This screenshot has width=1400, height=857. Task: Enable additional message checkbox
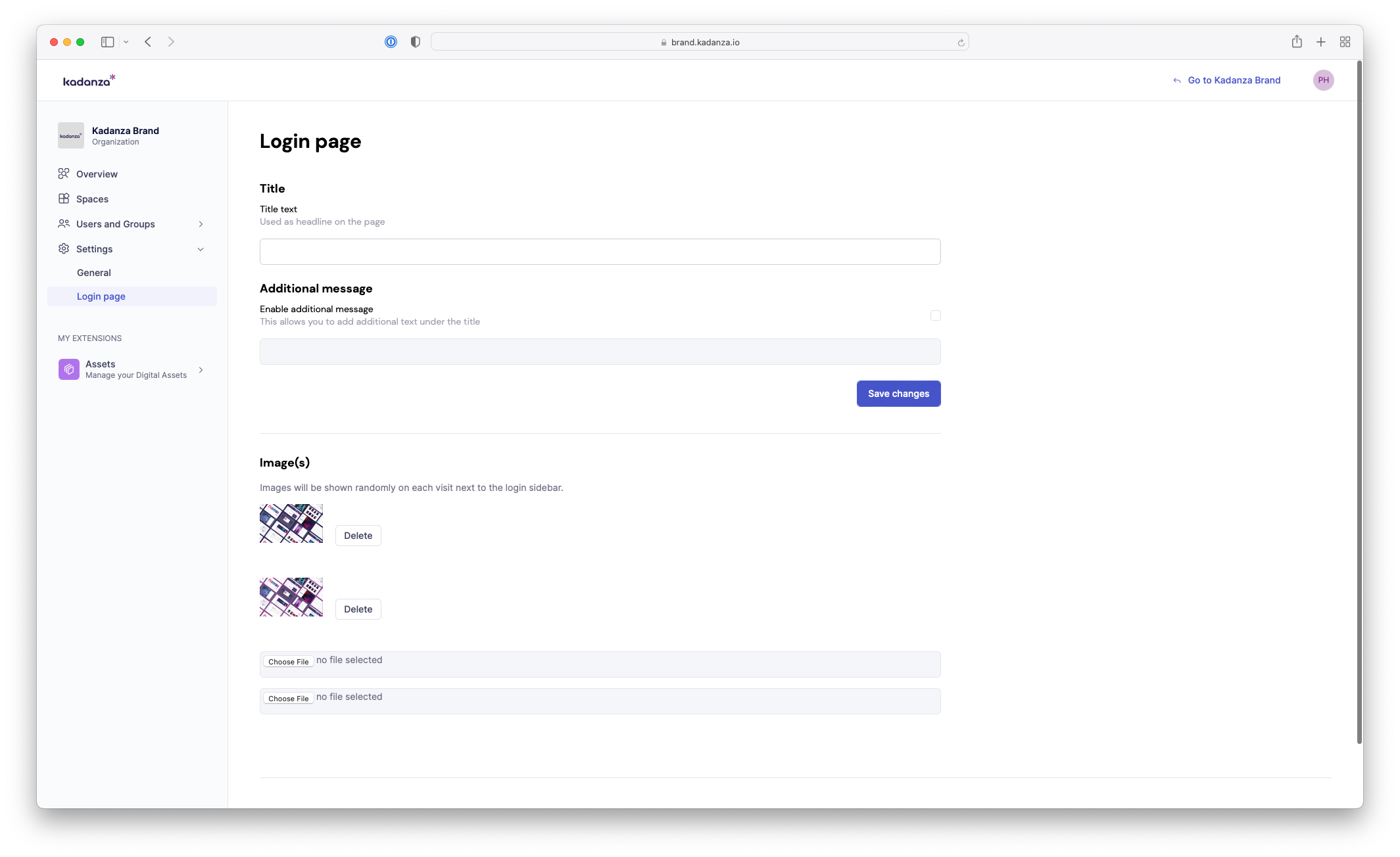pos(935,315)
